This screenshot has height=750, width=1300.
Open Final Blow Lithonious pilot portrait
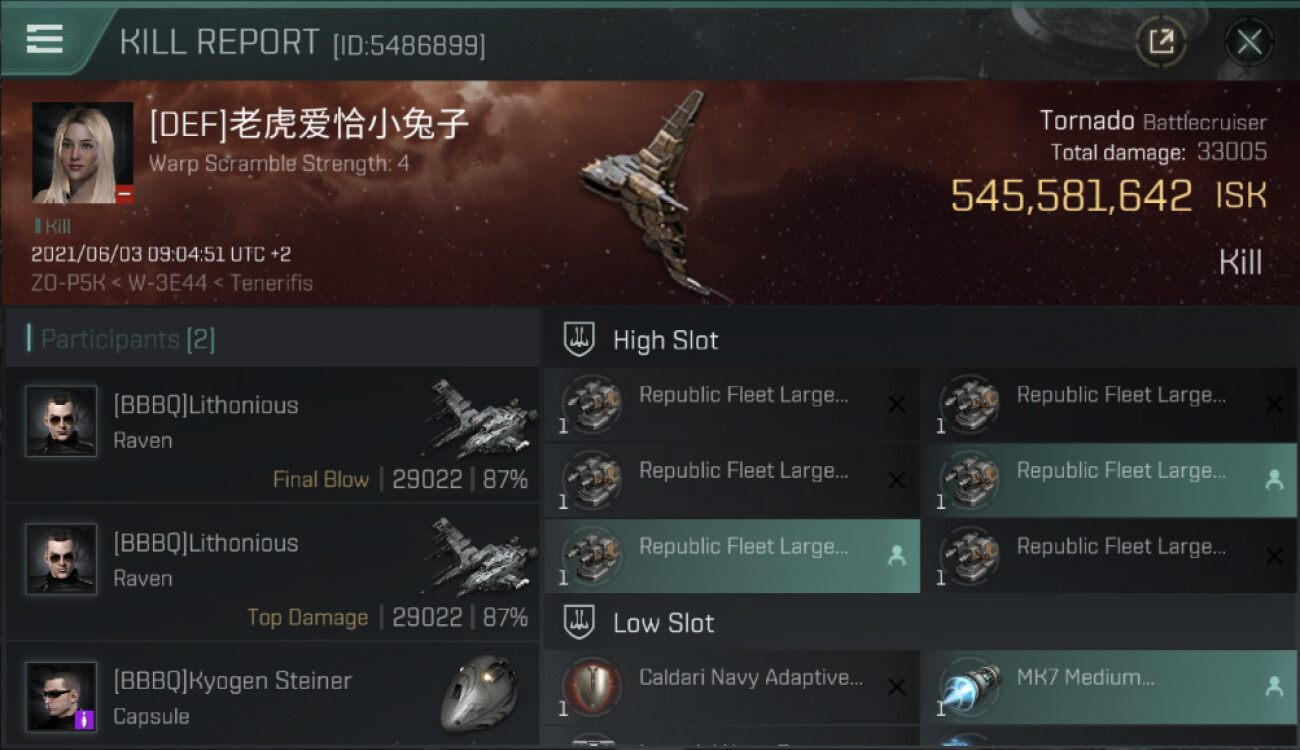[x=61, y=421]
